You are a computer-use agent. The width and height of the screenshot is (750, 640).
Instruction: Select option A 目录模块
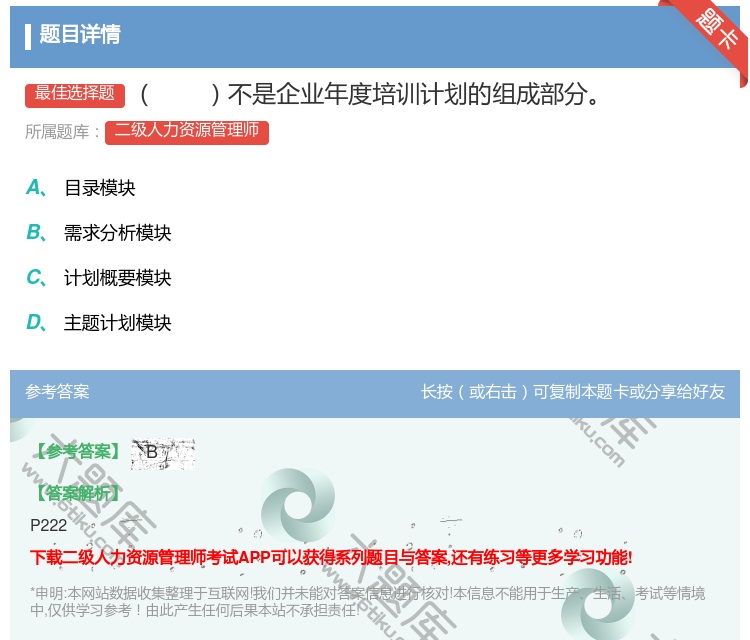click(x=81, y=188)
